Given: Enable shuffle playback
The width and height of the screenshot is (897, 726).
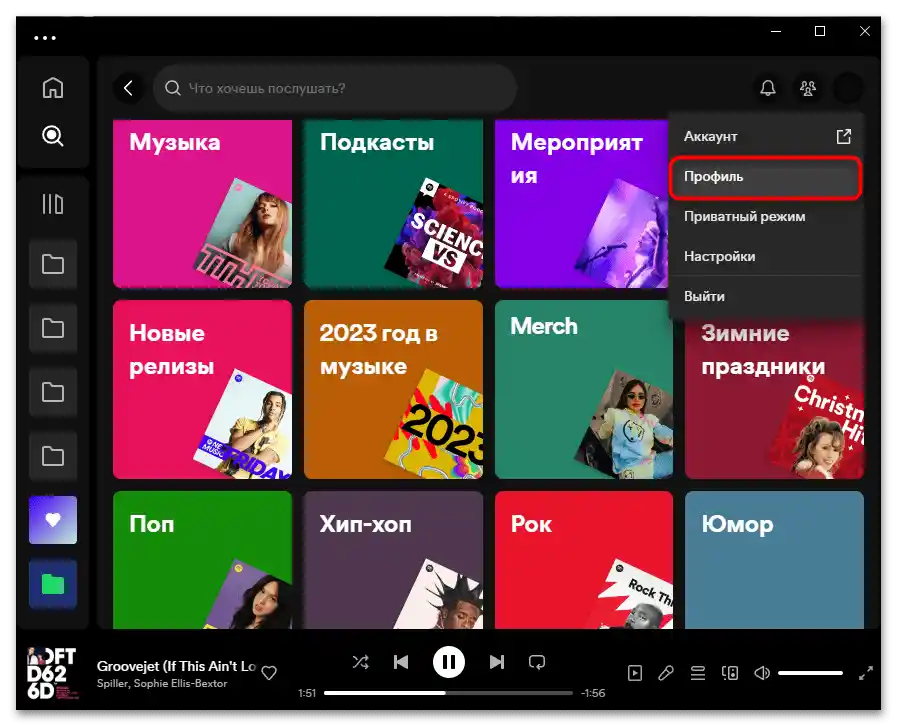Looking at the screenshot, I should click(360, 661).
